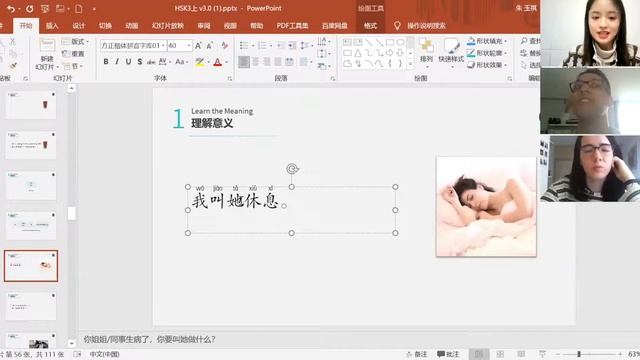Undo last action in title bar
The image size is (640, 360).
(x=11, y=9)
